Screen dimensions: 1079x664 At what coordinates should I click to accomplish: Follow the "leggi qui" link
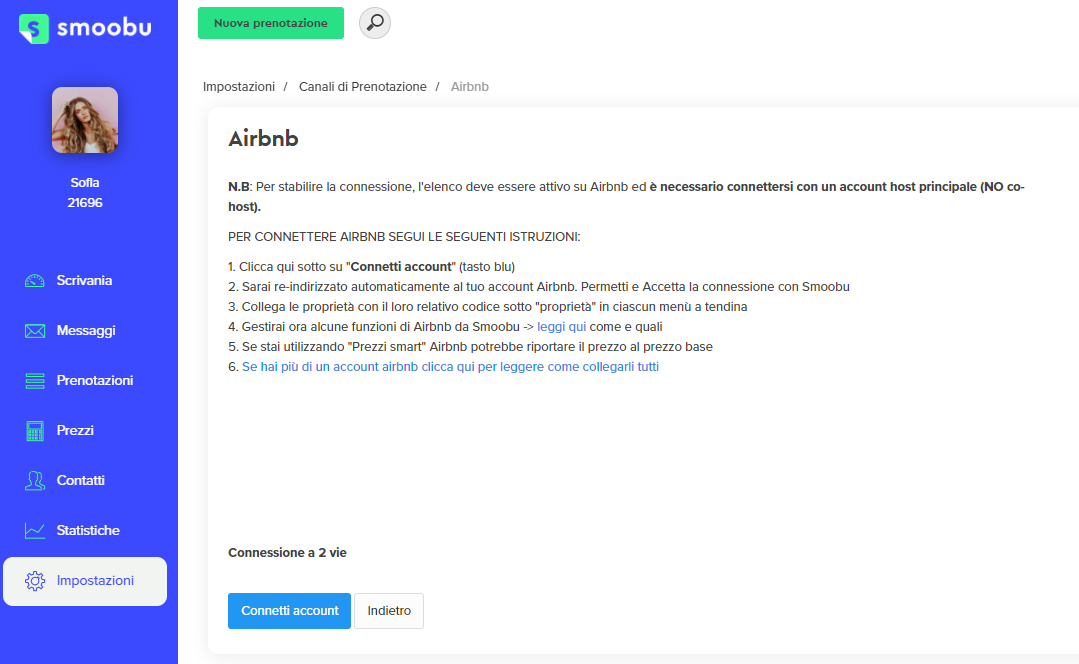pyautogui.click(x=561, y=327)
